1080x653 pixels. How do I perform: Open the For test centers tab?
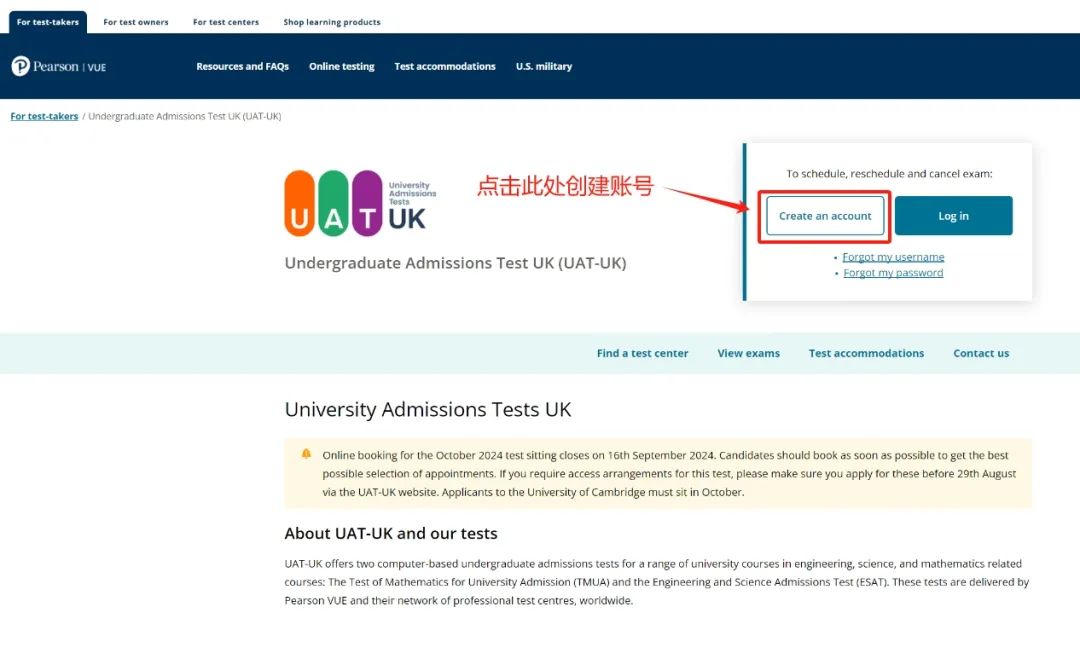226,22
